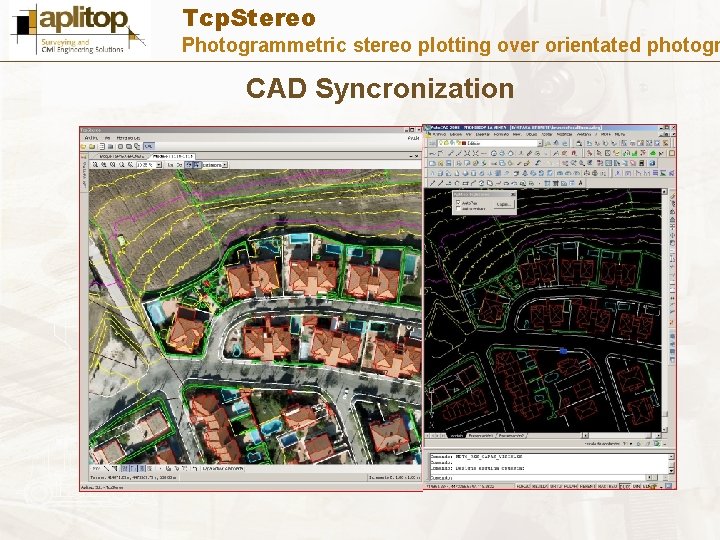Expand the layer name dropdown in TcpStereo toolbar
The image size is (720, 540).
coord(225,165)
